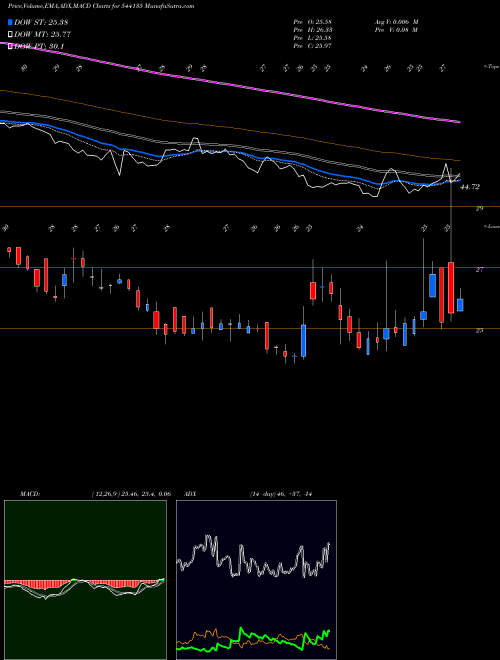Select the 'Pre C: 25.97' close value
Screen dimensions: 500x660
click(x=312, y=46)
